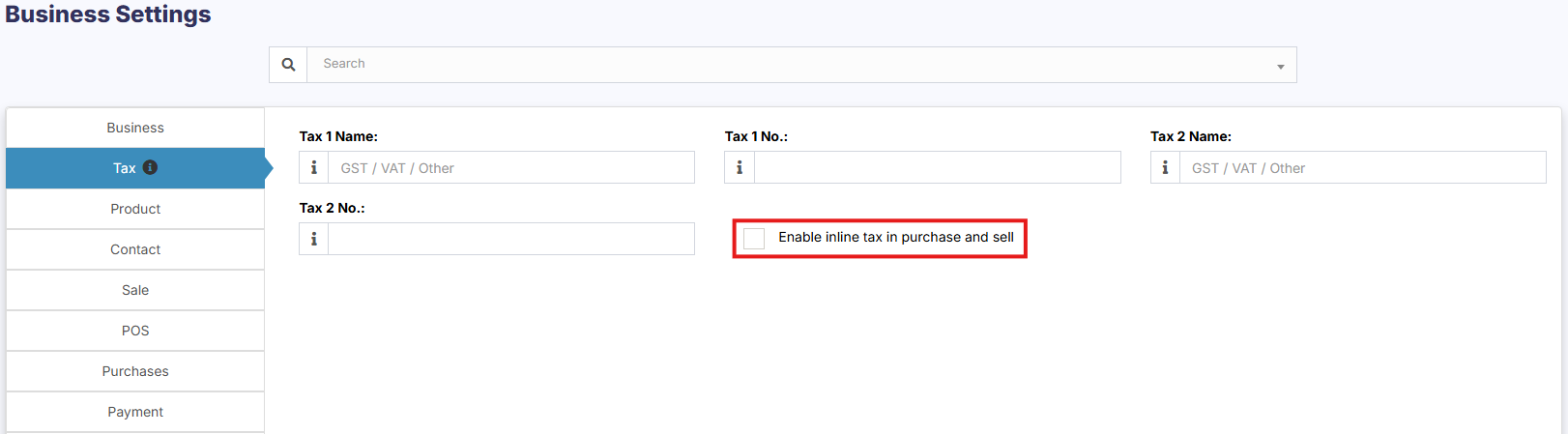Viewport: 1568px width, 434px height.
Task: Click info icon beside Tax 2 No.
Action: [x=314, y=240]
